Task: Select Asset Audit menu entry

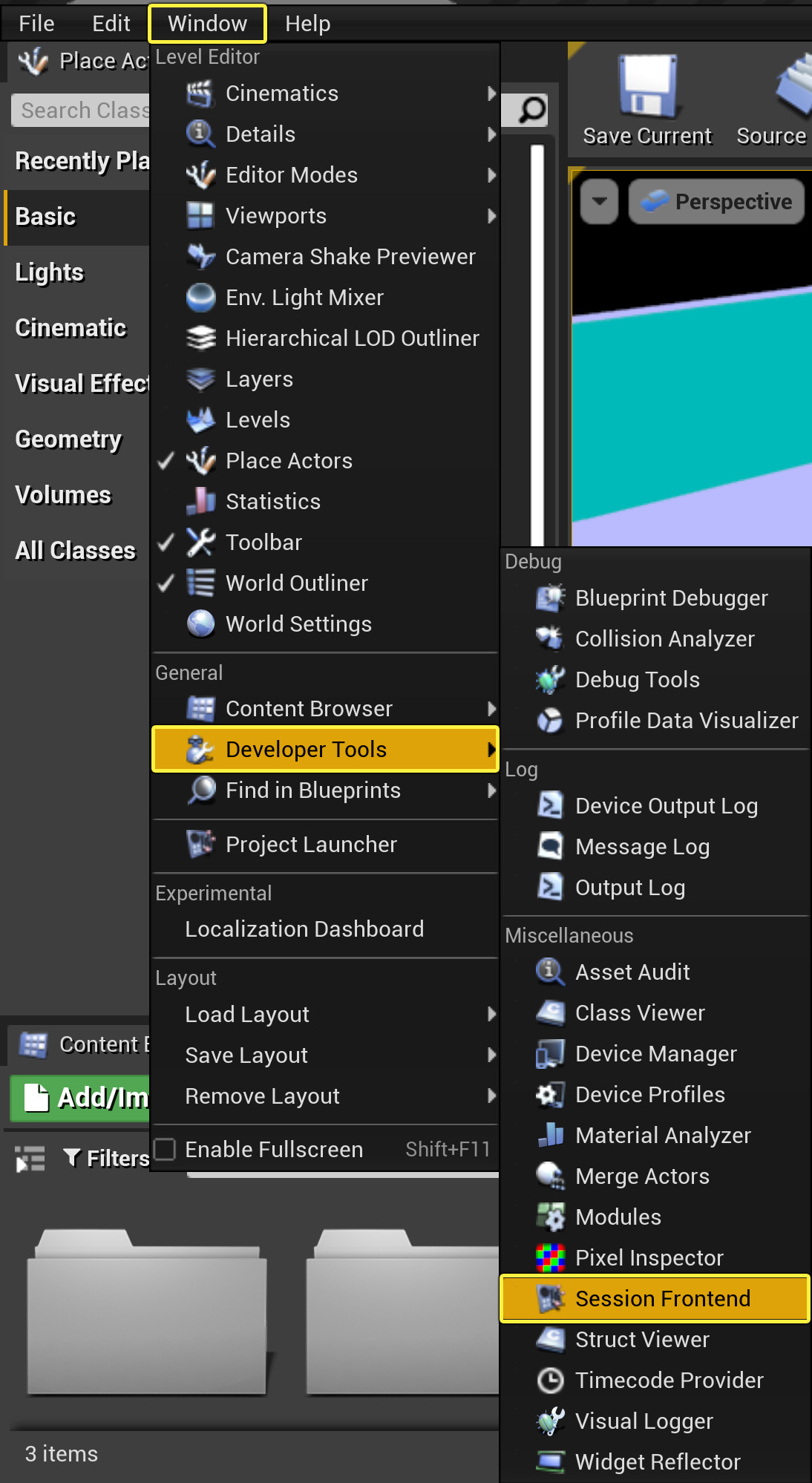Action: pos(656,972)
